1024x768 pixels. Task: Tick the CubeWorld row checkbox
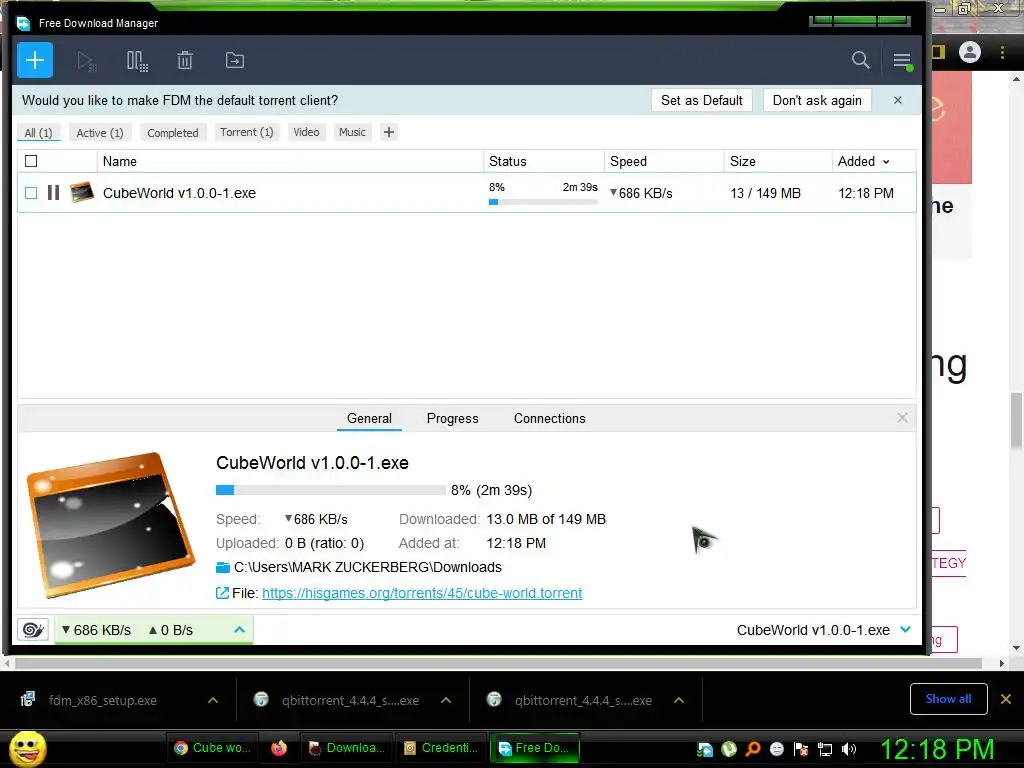pyautogui.click(x=31, y=193)
